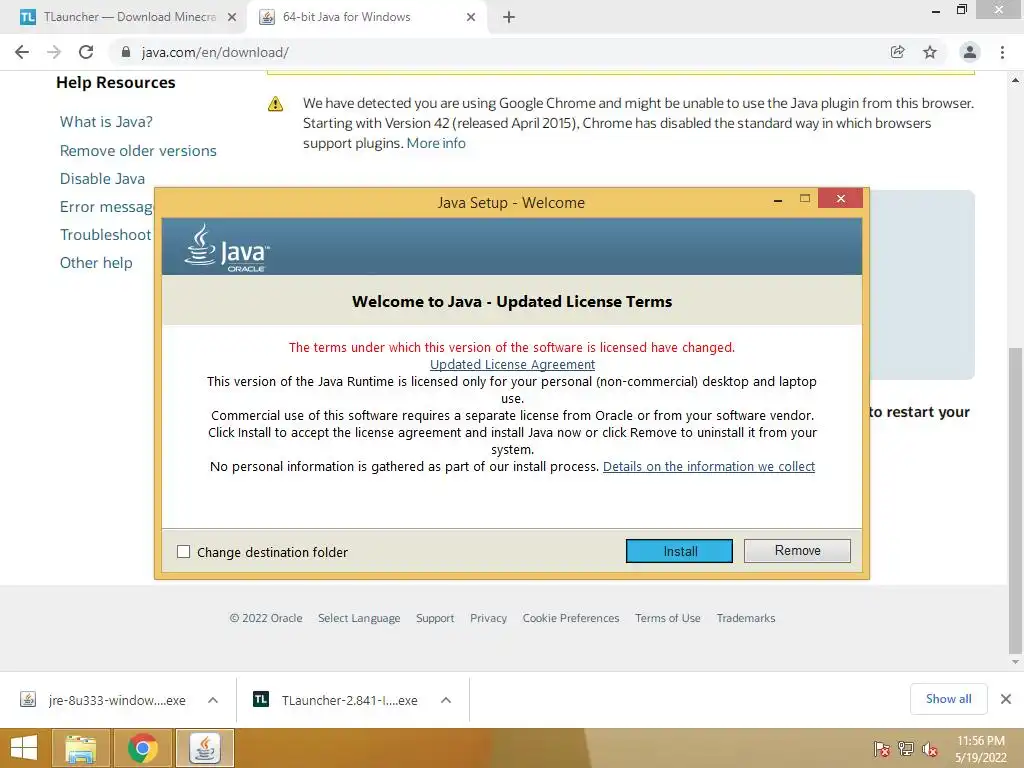This screenshot has width=1024, height=768.
Task: Click the Chrome window minimize button
Action: click(x=936, y=10)
